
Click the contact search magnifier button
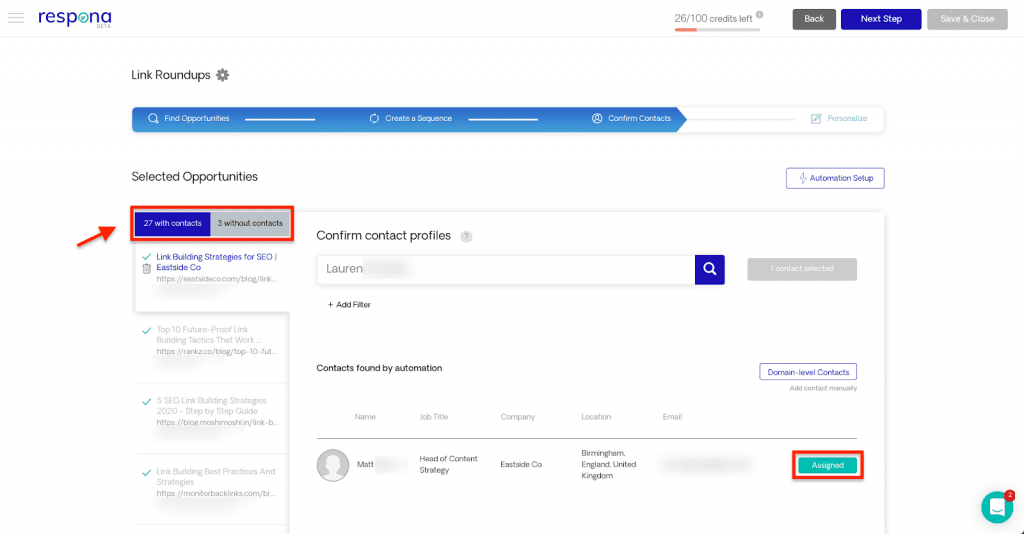tap(710, 270)
